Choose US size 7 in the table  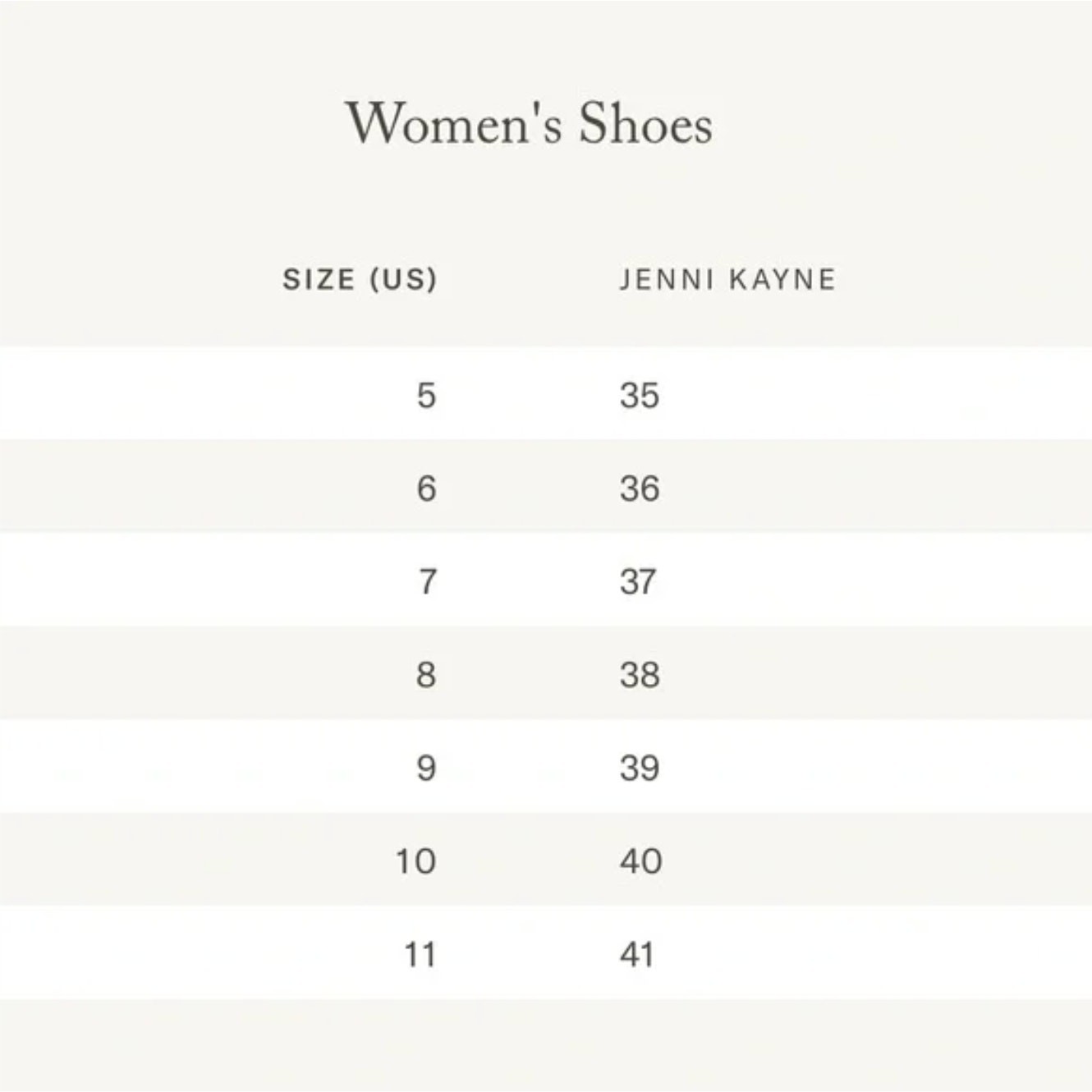[x=427, y=582]
